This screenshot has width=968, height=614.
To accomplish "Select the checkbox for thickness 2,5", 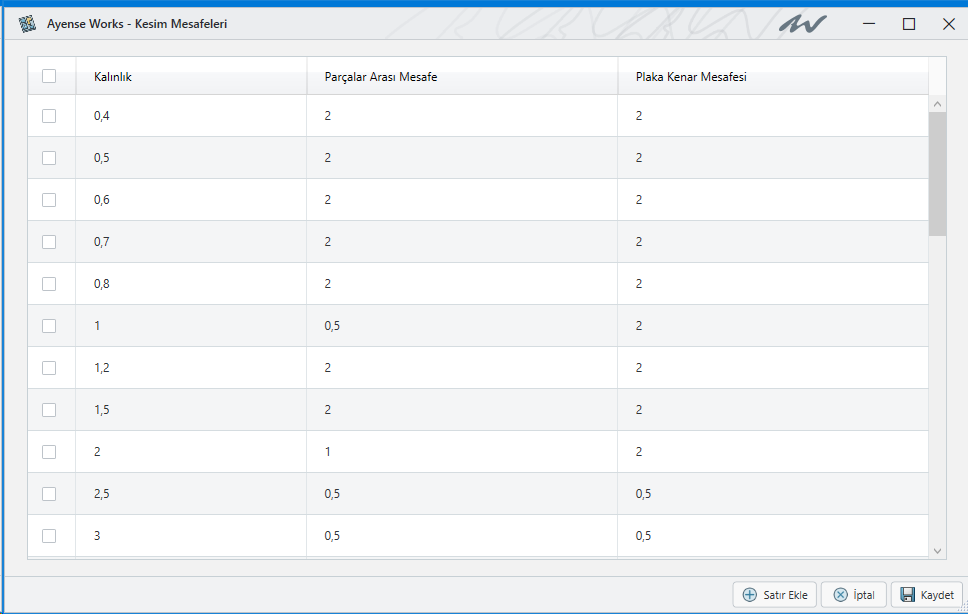I will (x=49, y=494).
